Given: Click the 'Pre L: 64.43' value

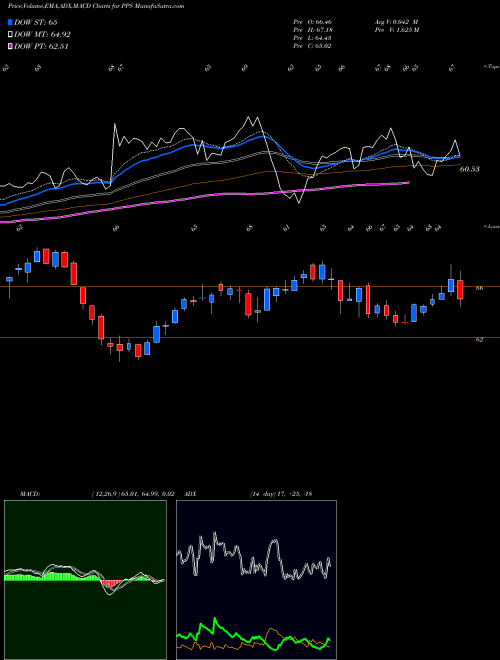Looking at the screenshot, I should coord(312,38).
